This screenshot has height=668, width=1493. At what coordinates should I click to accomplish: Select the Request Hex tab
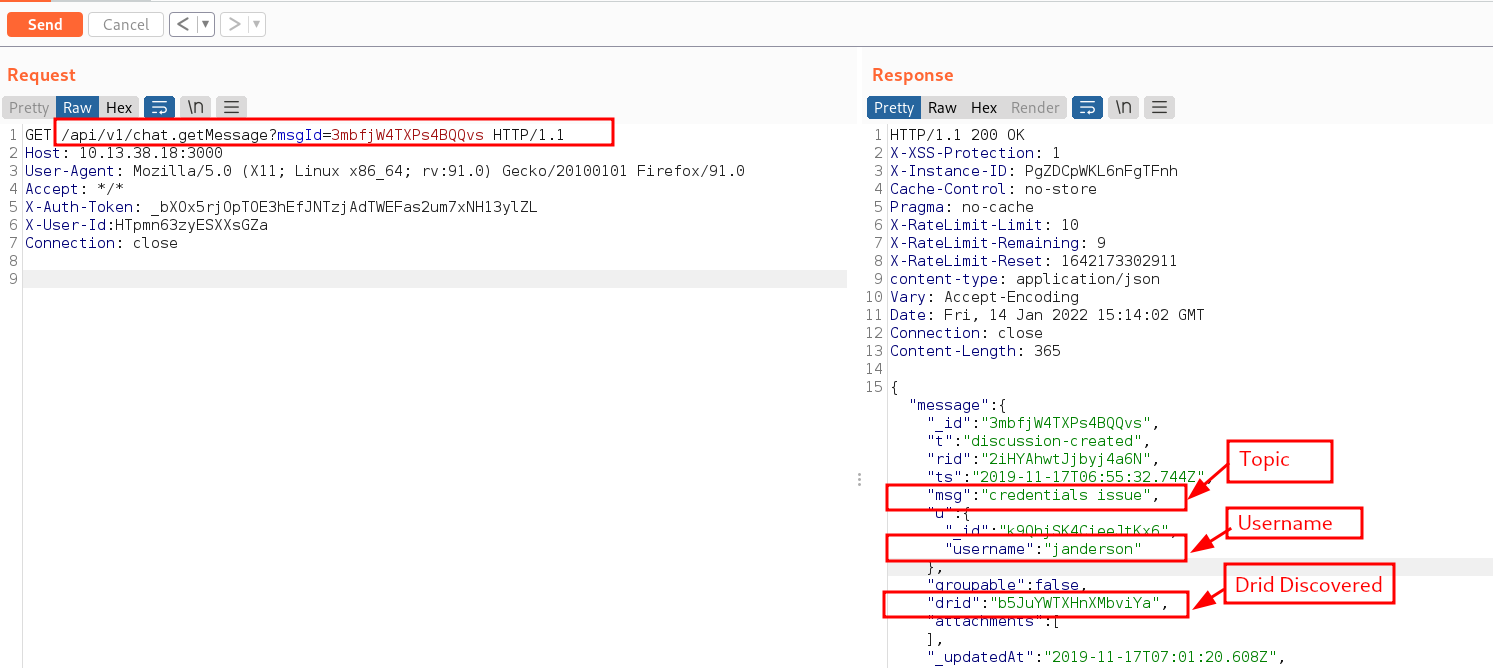click(119, 107)
